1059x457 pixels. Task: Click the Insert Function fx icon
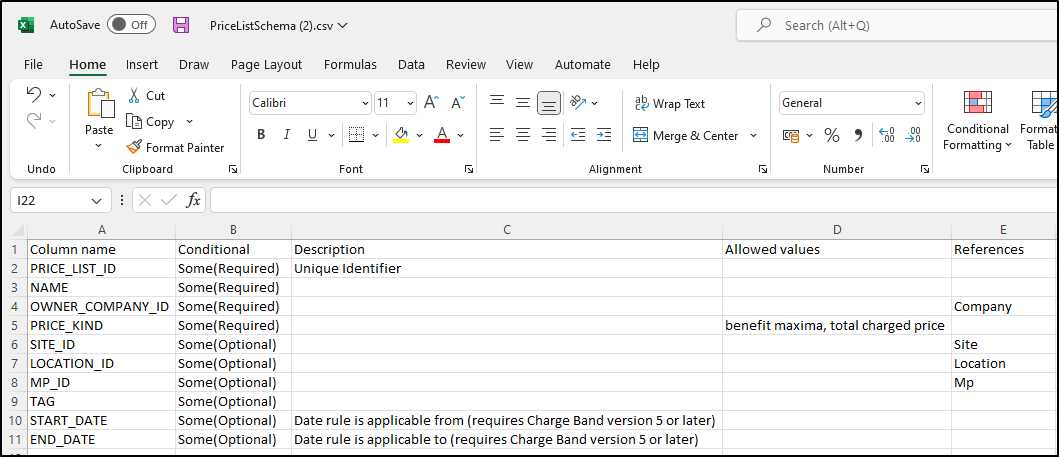point(194,200)
